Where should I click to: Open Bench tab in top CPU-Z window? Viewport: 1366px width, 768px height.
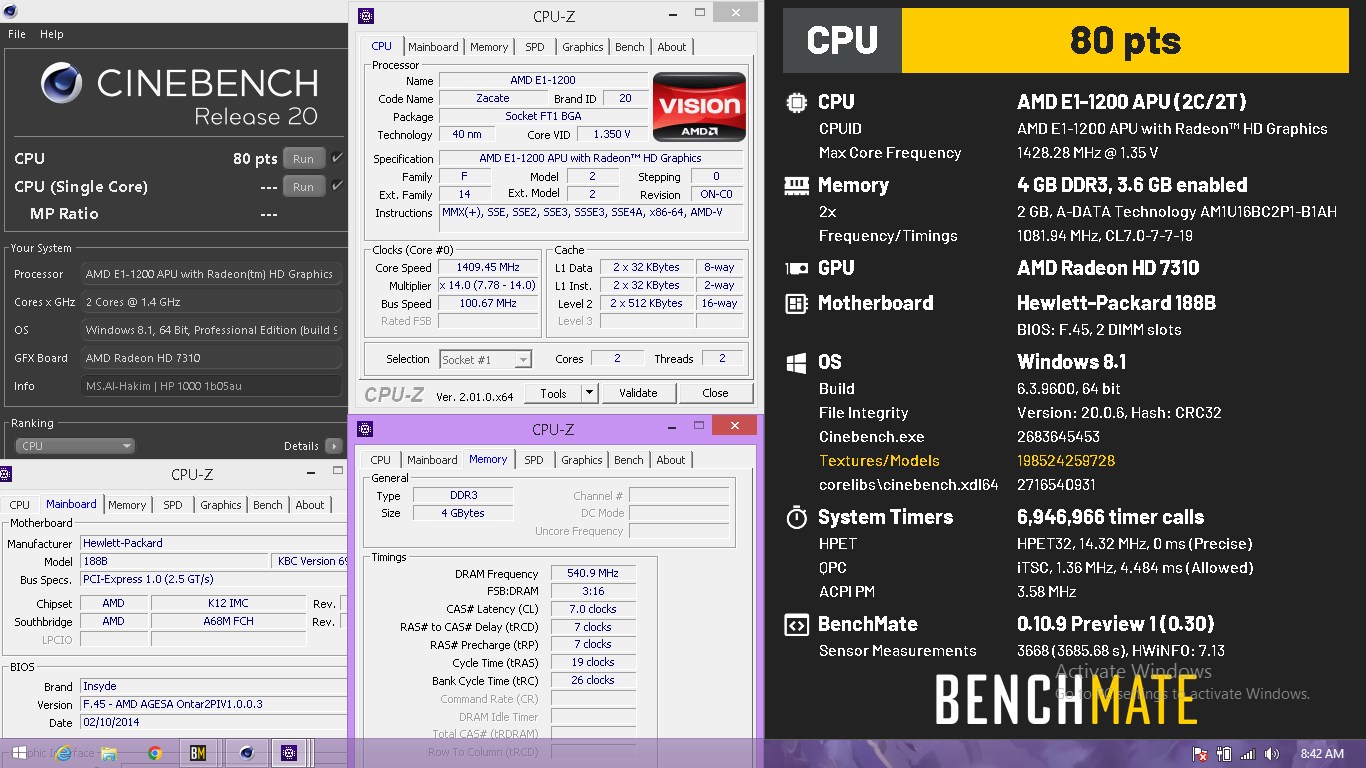tap(630, 47)
